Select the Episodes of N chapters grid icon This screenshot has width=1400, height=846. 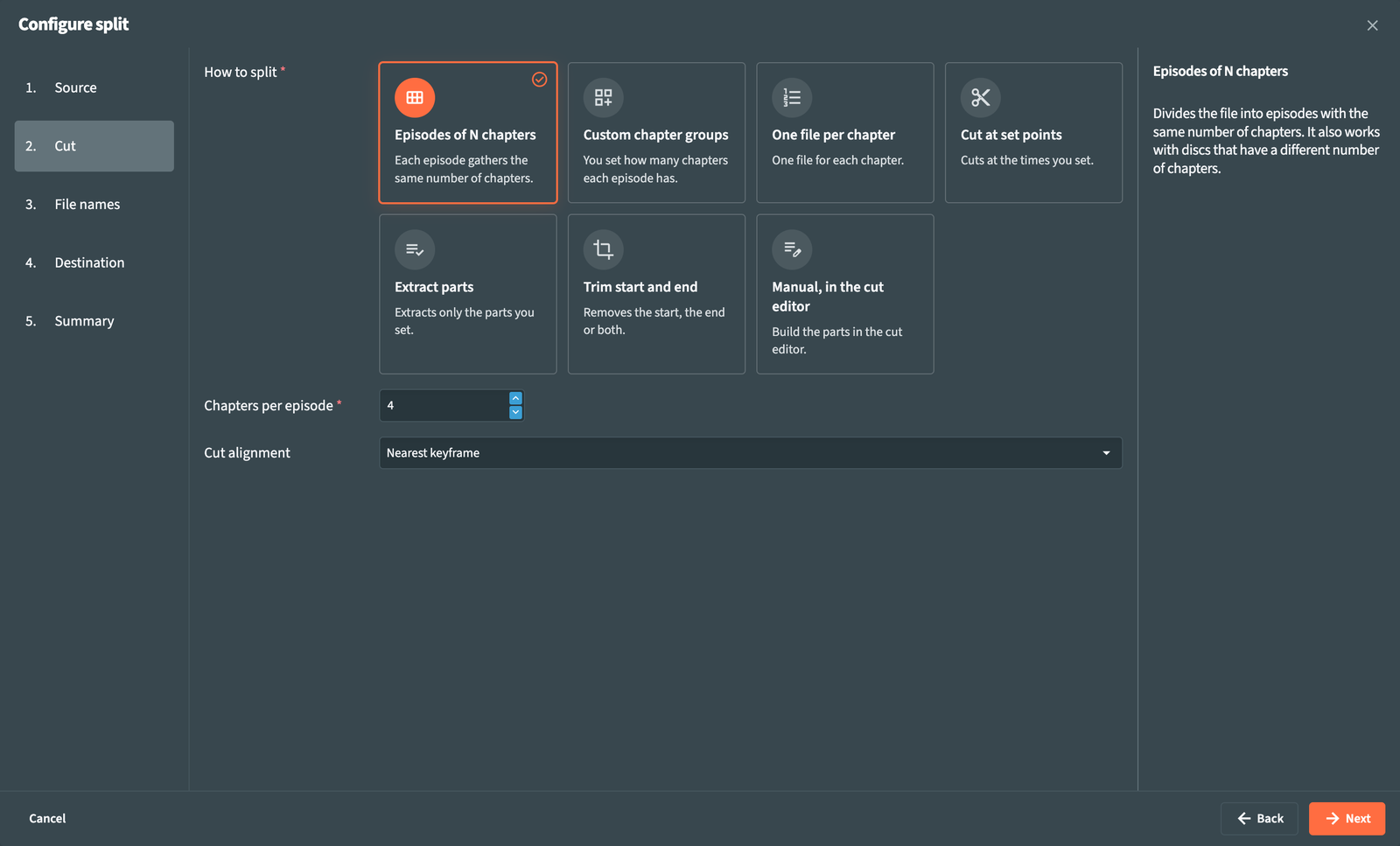pos(415,97)
